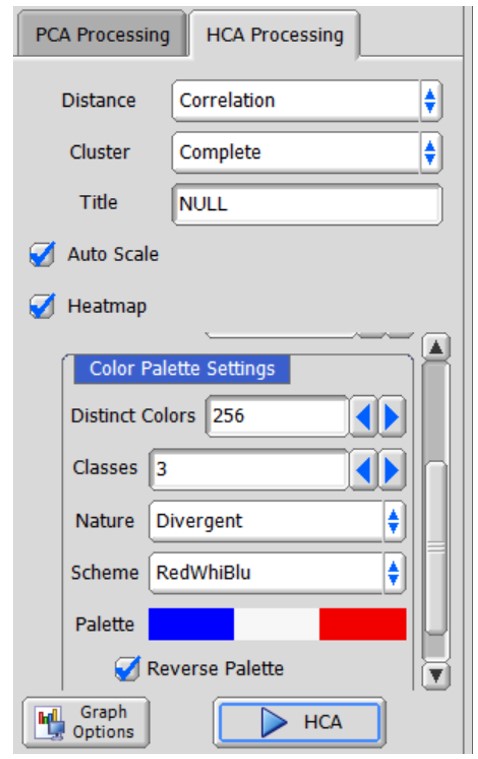This screenshot has width=478, height=759.
Task: Decrease Classes value with the left arrow
Action: pos(363,470)
